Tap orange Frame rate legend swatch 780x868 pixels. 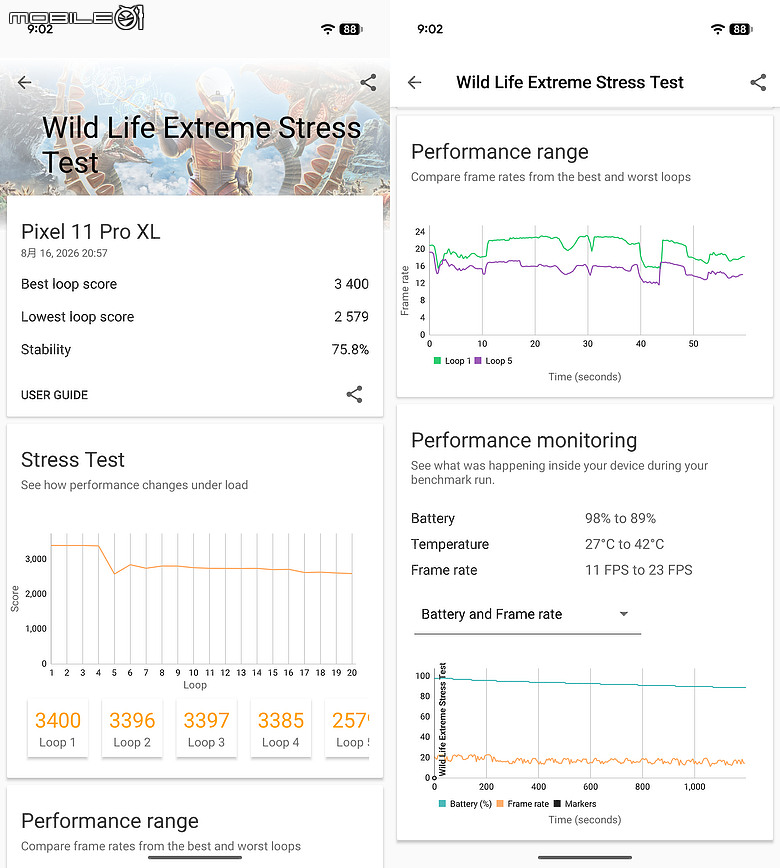[x=500, y=804]
